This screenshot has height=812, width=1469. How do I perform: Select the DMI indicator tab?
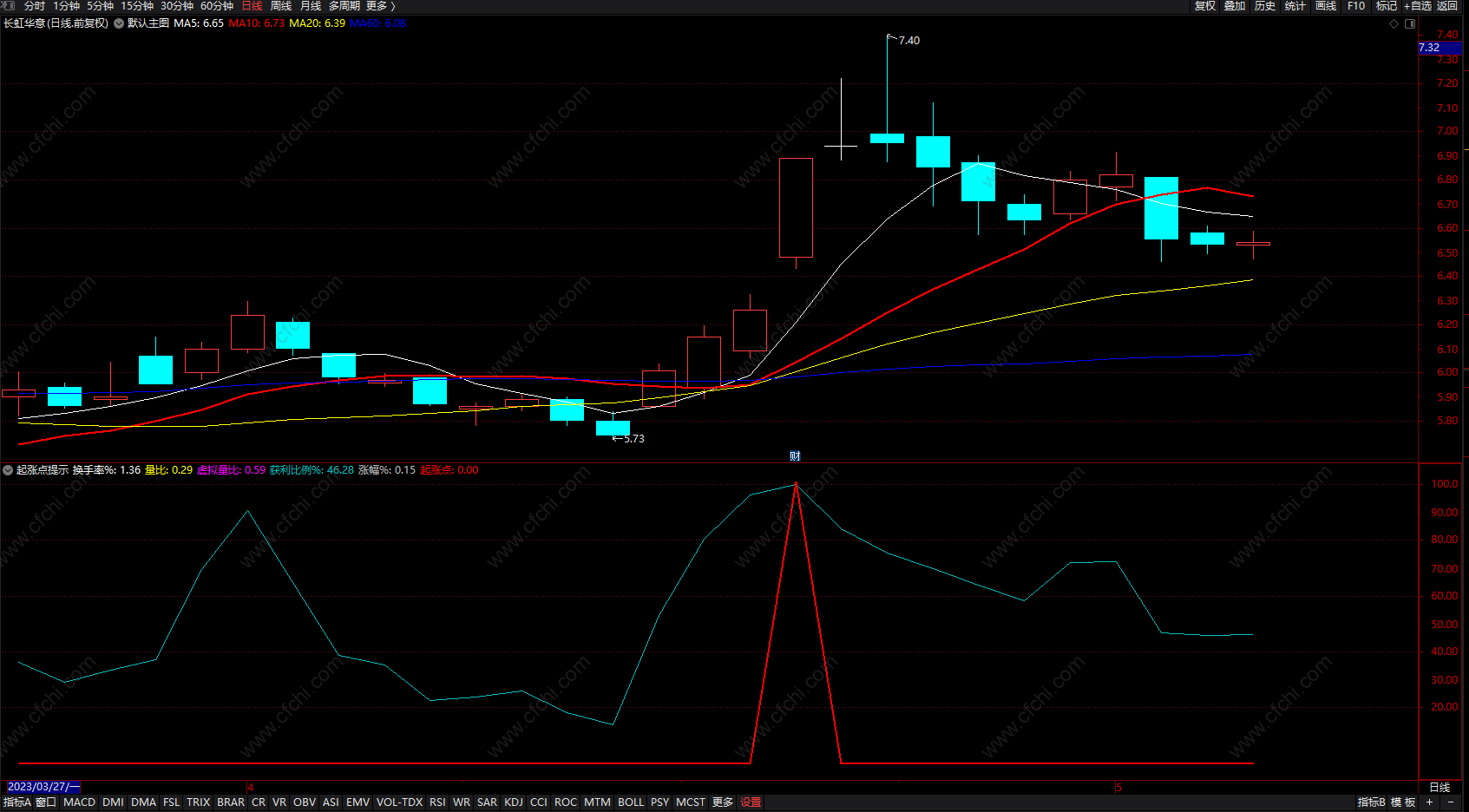point(113,802)
